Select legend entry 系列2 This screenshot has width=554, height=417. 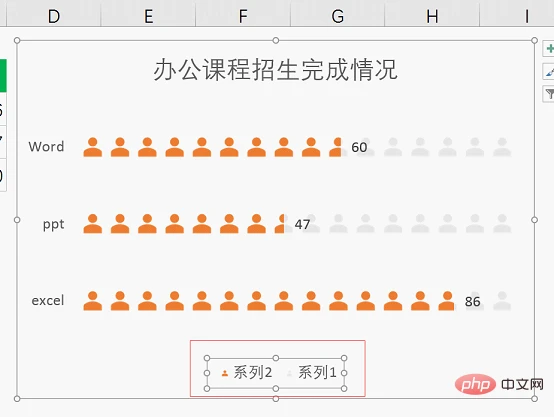coord(253,373)
